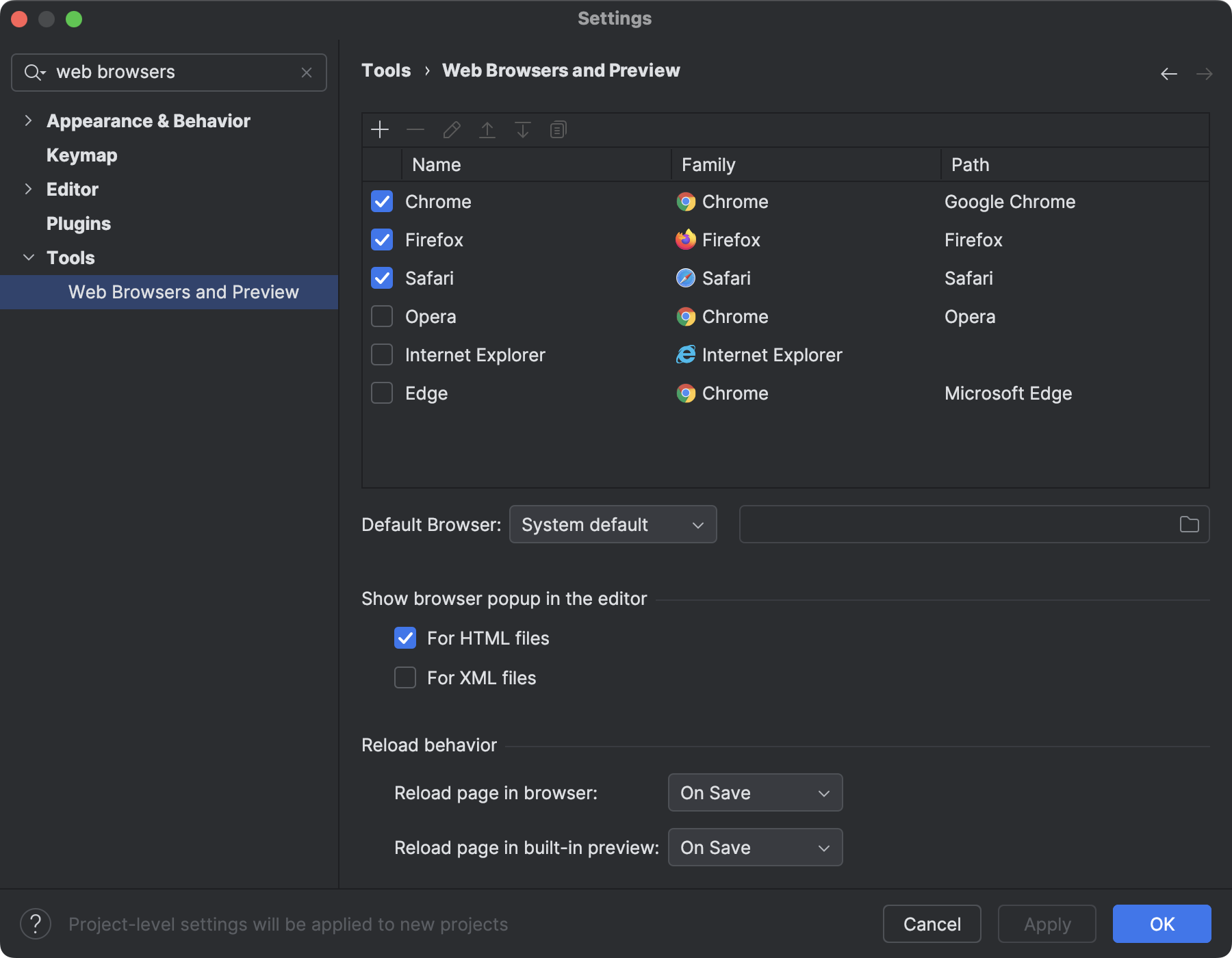This screenshot has width=1232, height=958.
Task: Open the Default Browser dropdown
Action: tap(613, 524)
